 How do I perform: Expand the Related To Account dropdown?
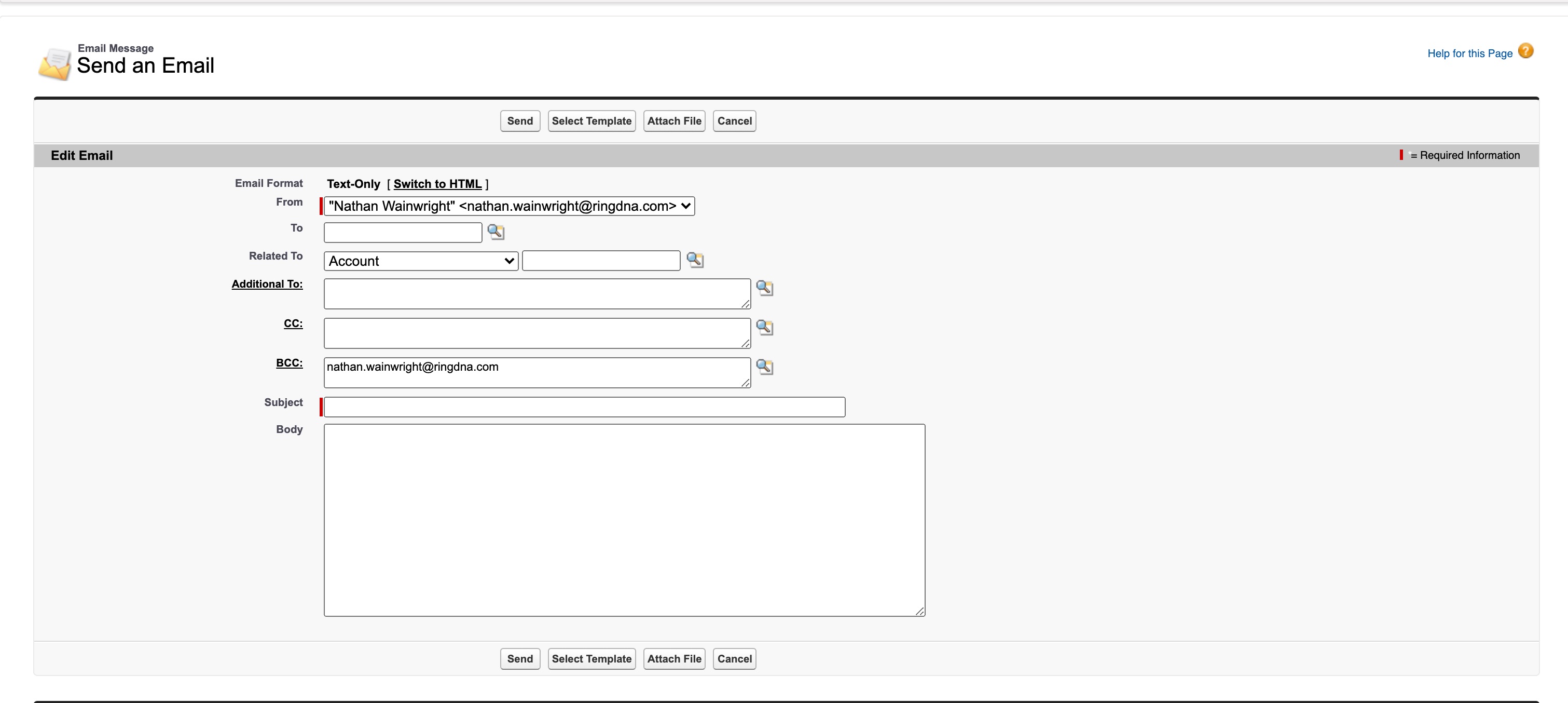421,261
